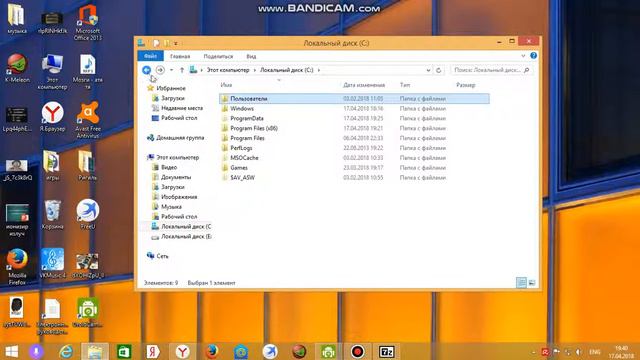Viewport: 640px width, 360px height.
Task: Open the Файл tab
Action: (x=151, y=56)
